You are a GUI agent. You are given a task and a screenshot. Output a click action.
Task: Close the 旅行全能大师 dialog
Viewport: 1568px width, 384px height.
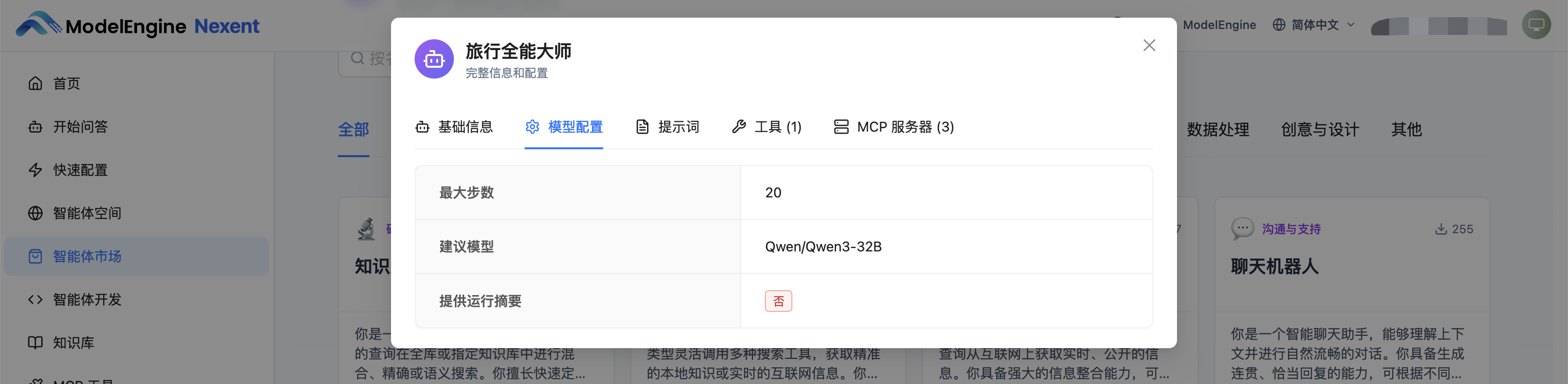tap(1148, 46)
